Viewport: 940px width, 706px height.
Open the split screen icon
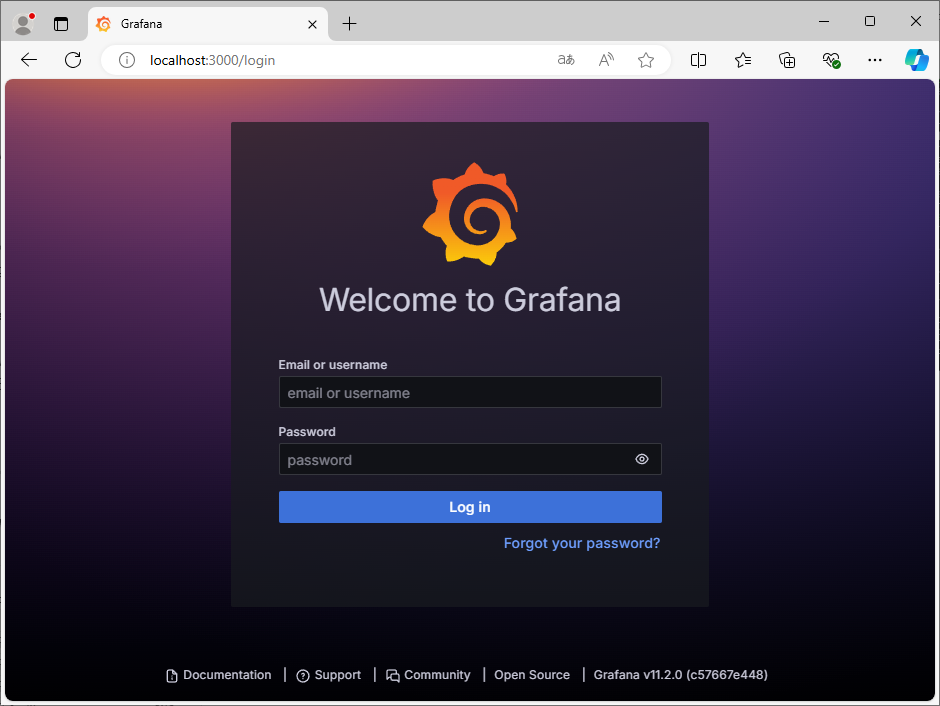coord(698,60)
